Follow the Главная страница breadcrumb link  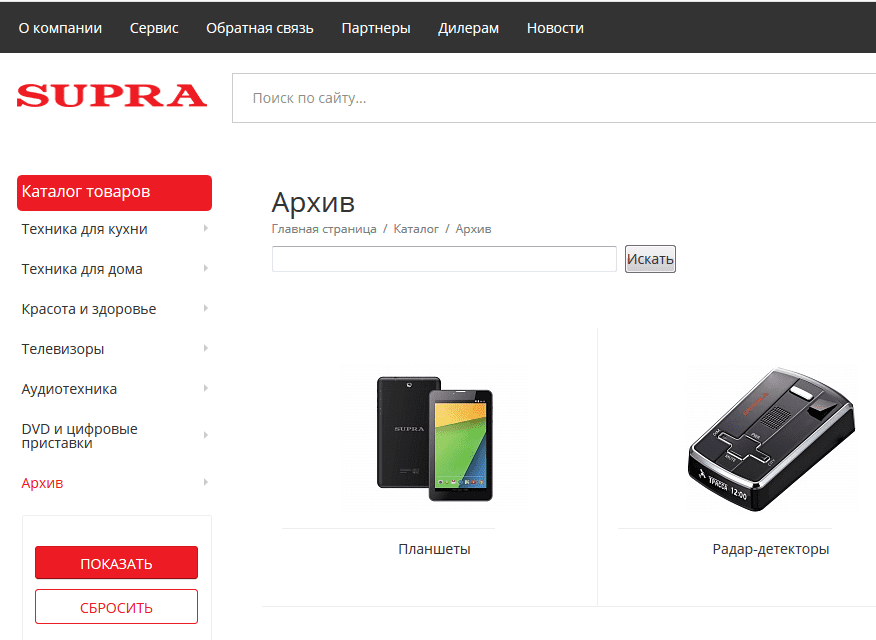click(x=323, y=229)
